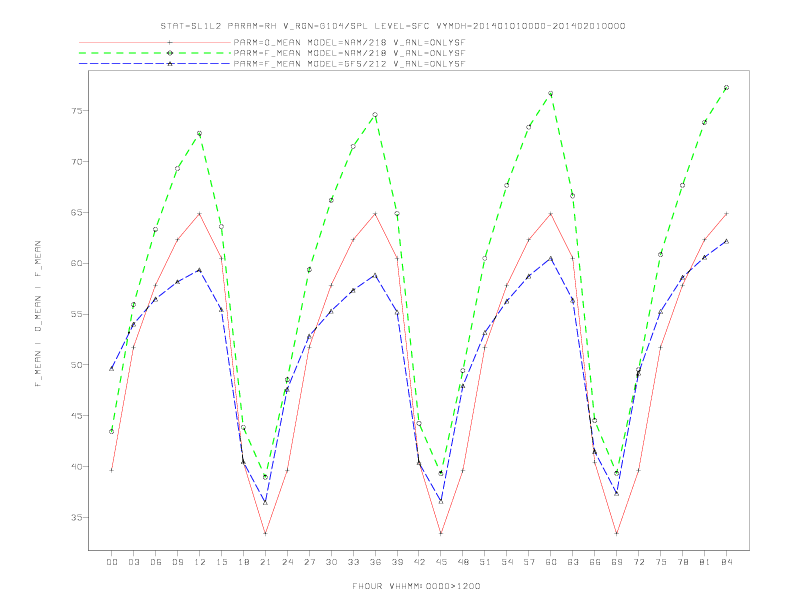Click the x-axis tick label 72
The height and width of the screenshot is (612, 792).
pos(638,562)
